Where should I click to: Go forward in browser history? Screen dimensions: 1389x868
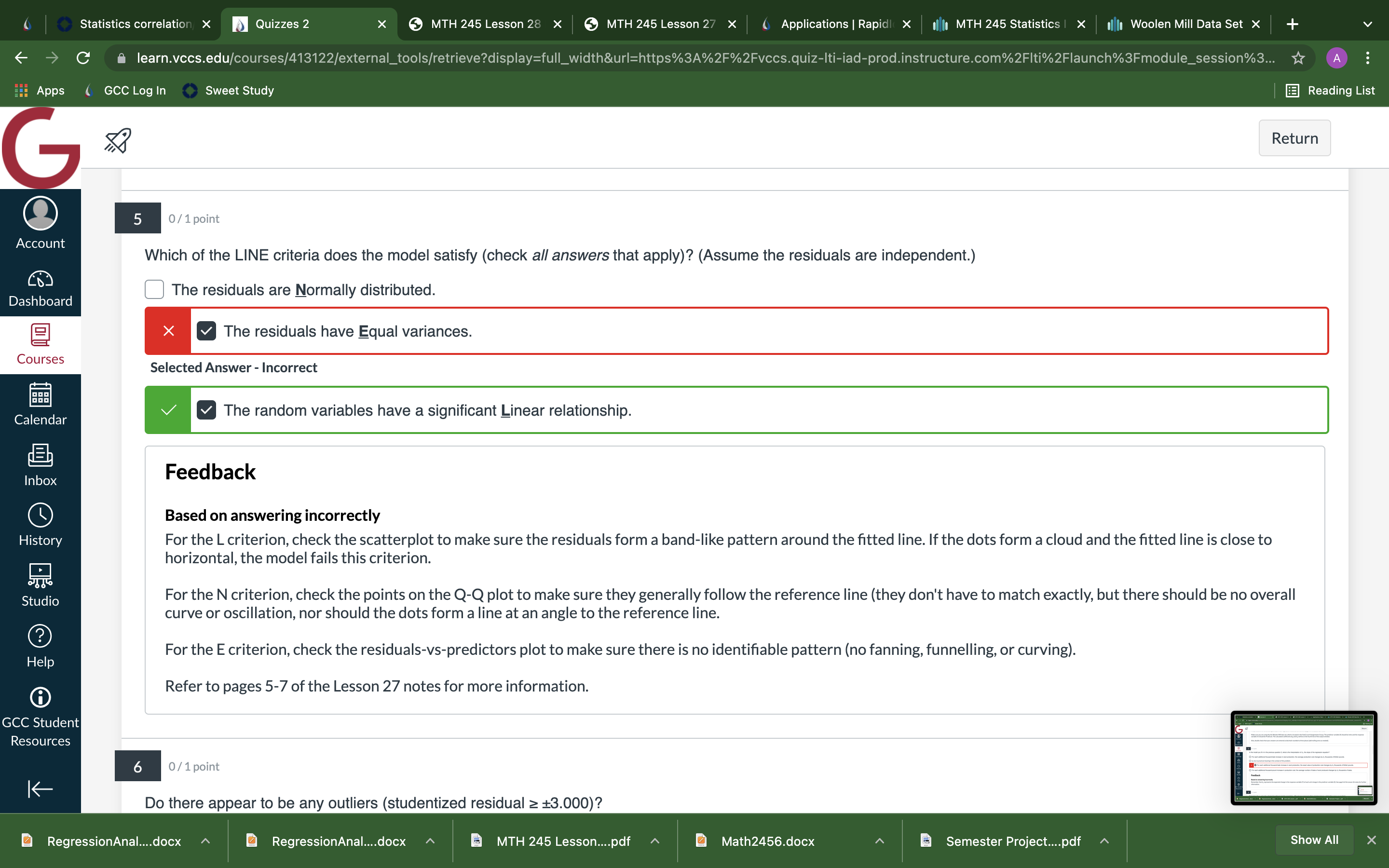[x=52, y=58]
